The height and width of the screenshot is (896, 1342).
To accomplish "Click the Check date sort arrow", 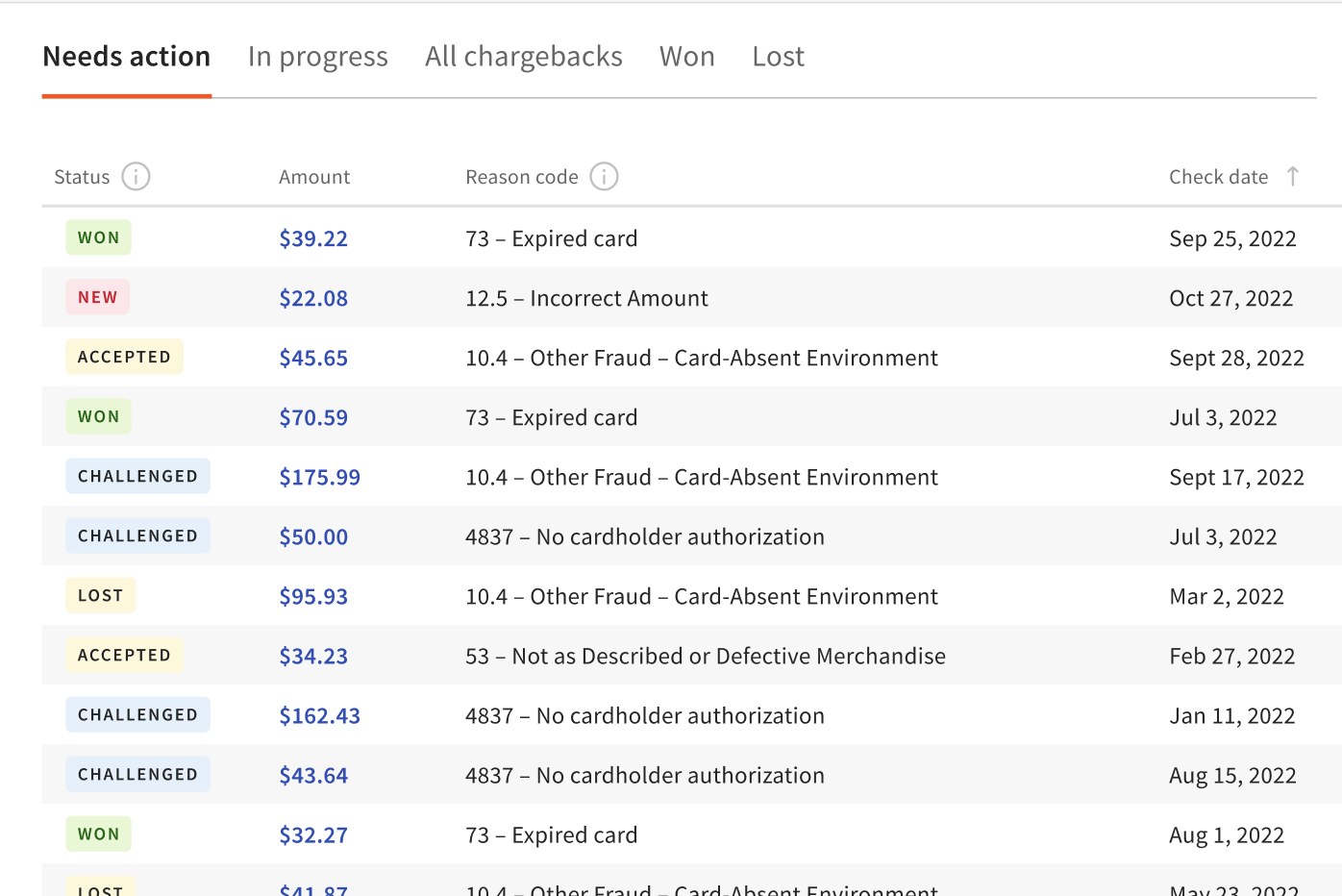I will pos(1294,176).
